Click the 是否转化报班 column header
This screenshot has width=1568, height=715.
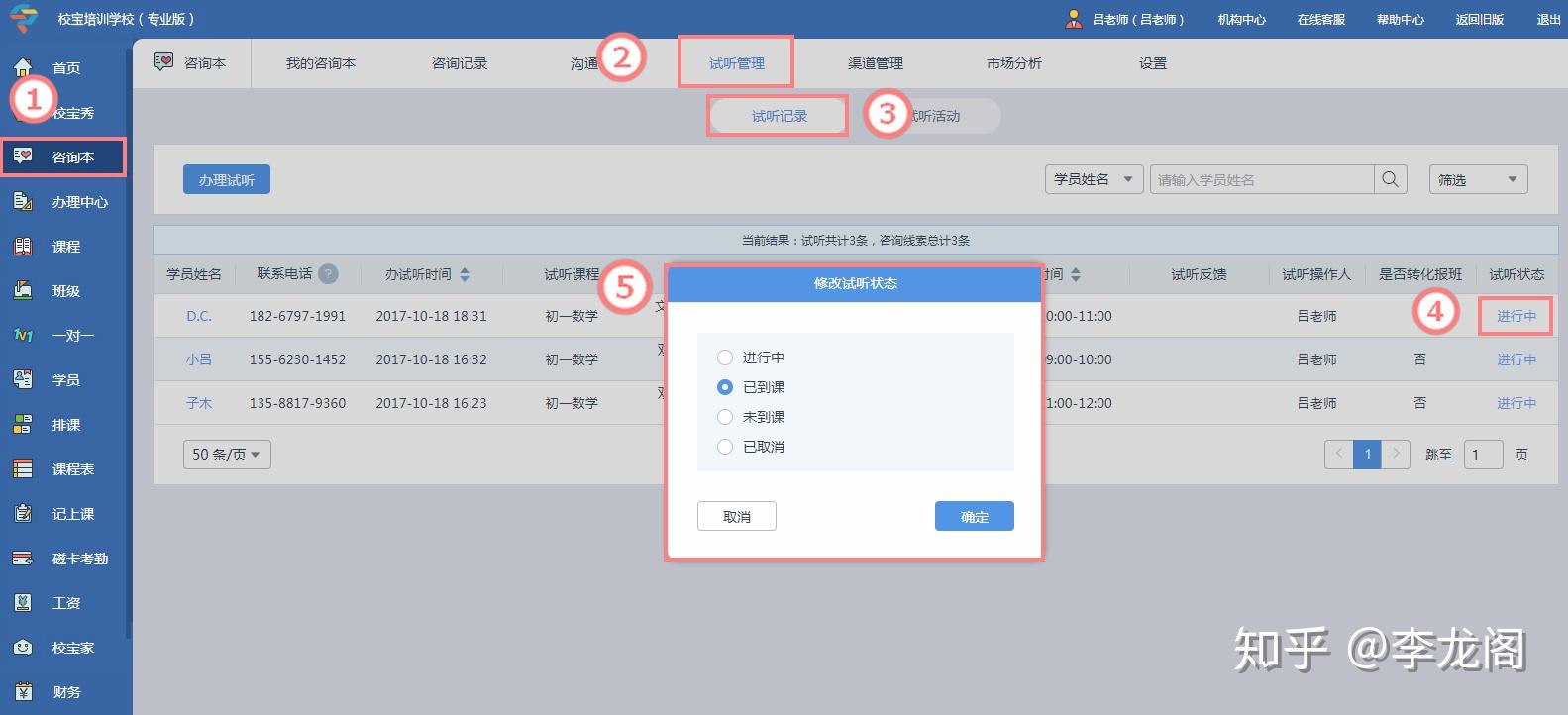pos(1420,274)
